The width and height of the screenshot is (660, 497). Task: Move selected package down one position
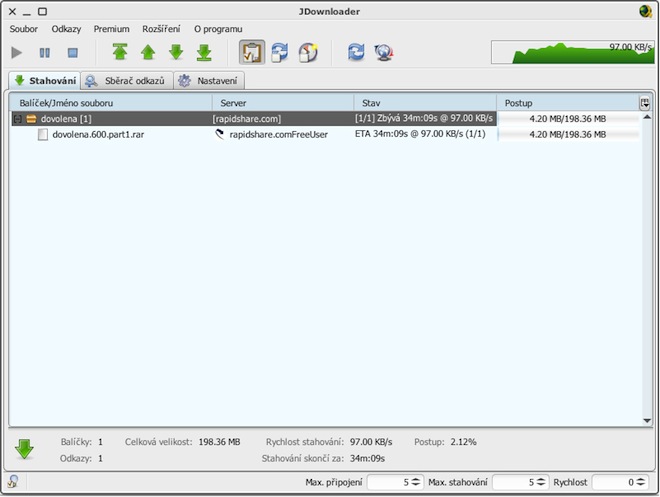(176, 52)
